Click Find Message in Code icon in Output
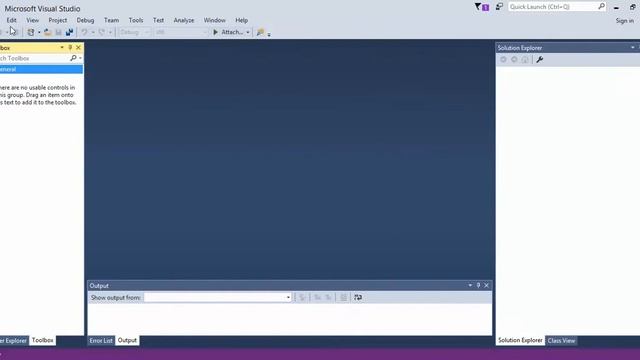The width and height of the screenshot is (640, 360). coord(302,298)
